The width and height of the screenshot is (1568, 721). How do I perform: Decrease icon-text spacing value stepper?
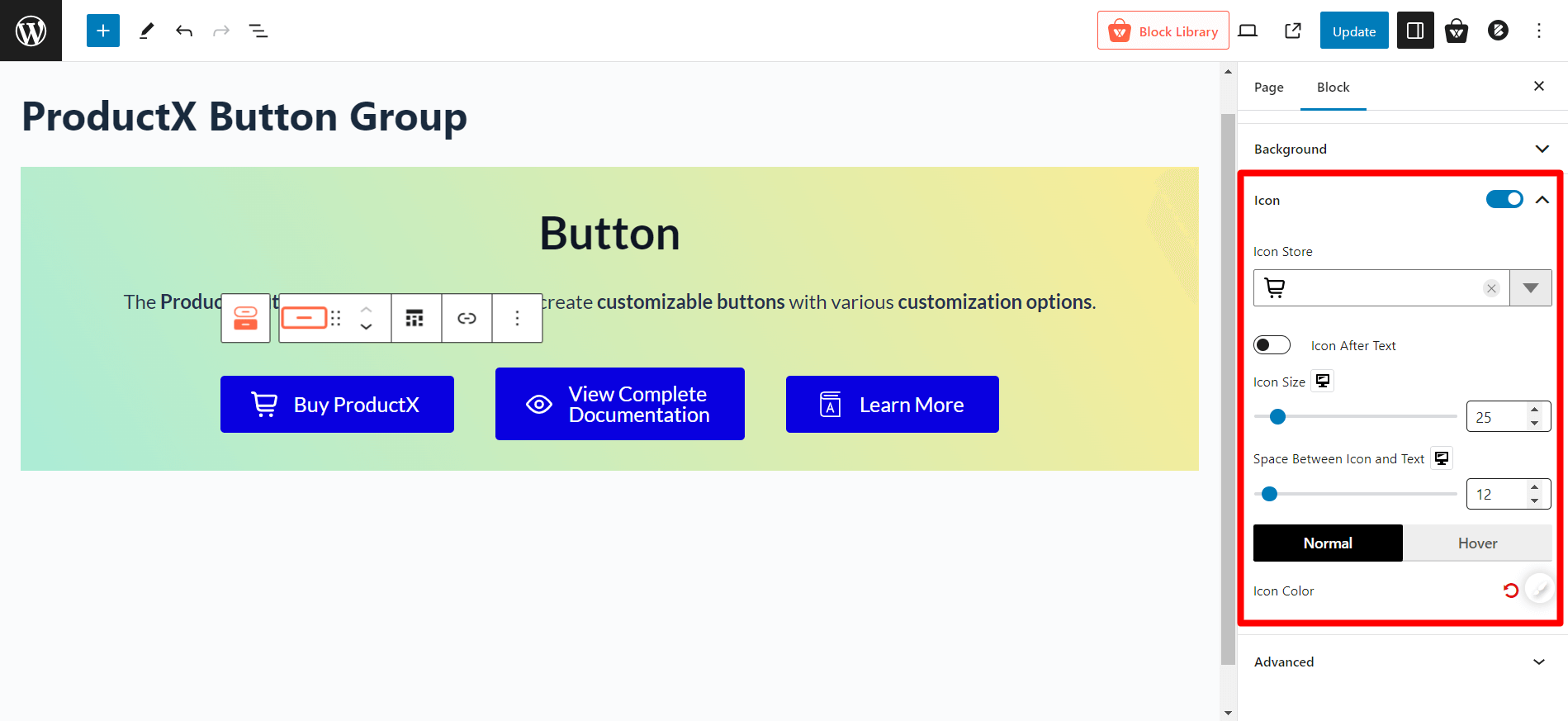tap(1534, 500)
